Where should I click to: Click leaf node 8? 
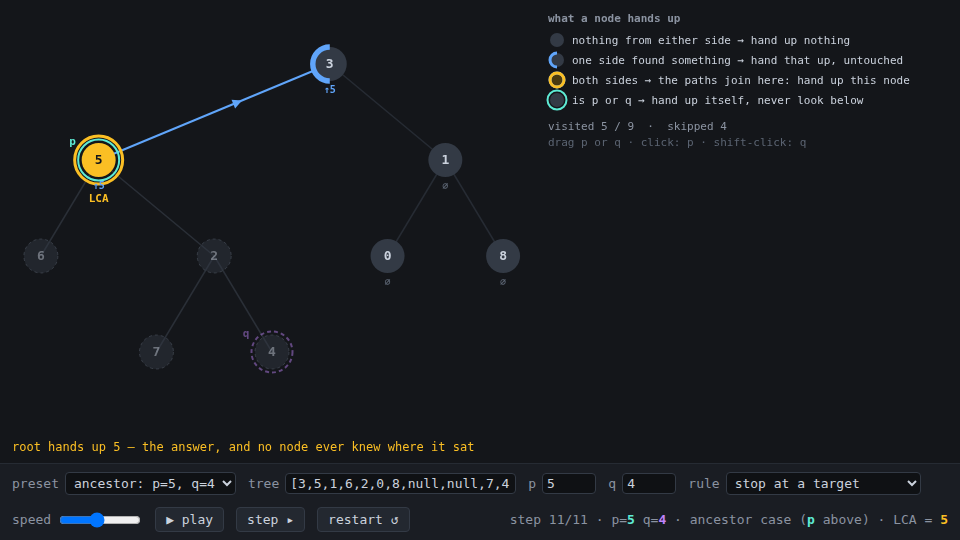pos(503,256)
